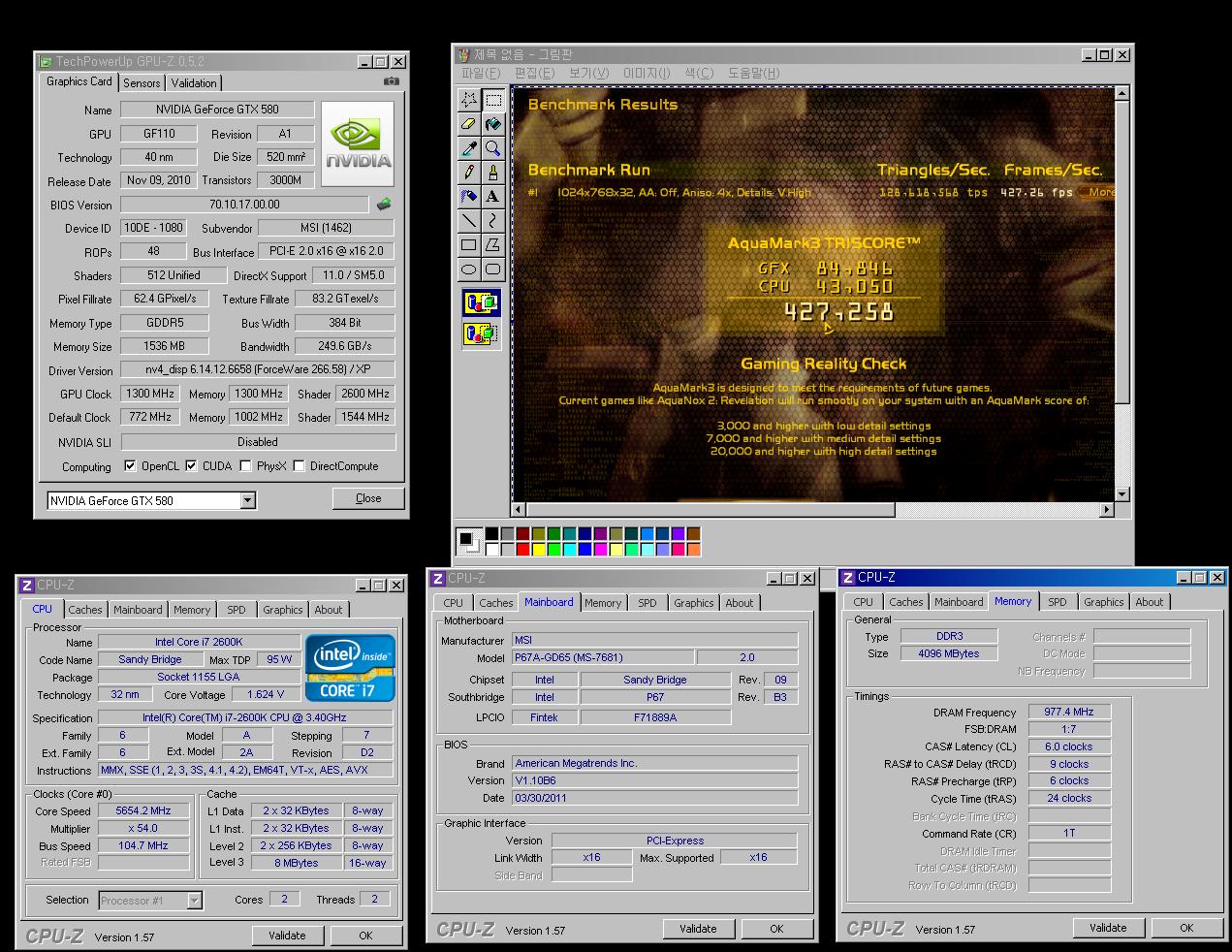Select the Magnifier tool in Paint

[492, 148]
